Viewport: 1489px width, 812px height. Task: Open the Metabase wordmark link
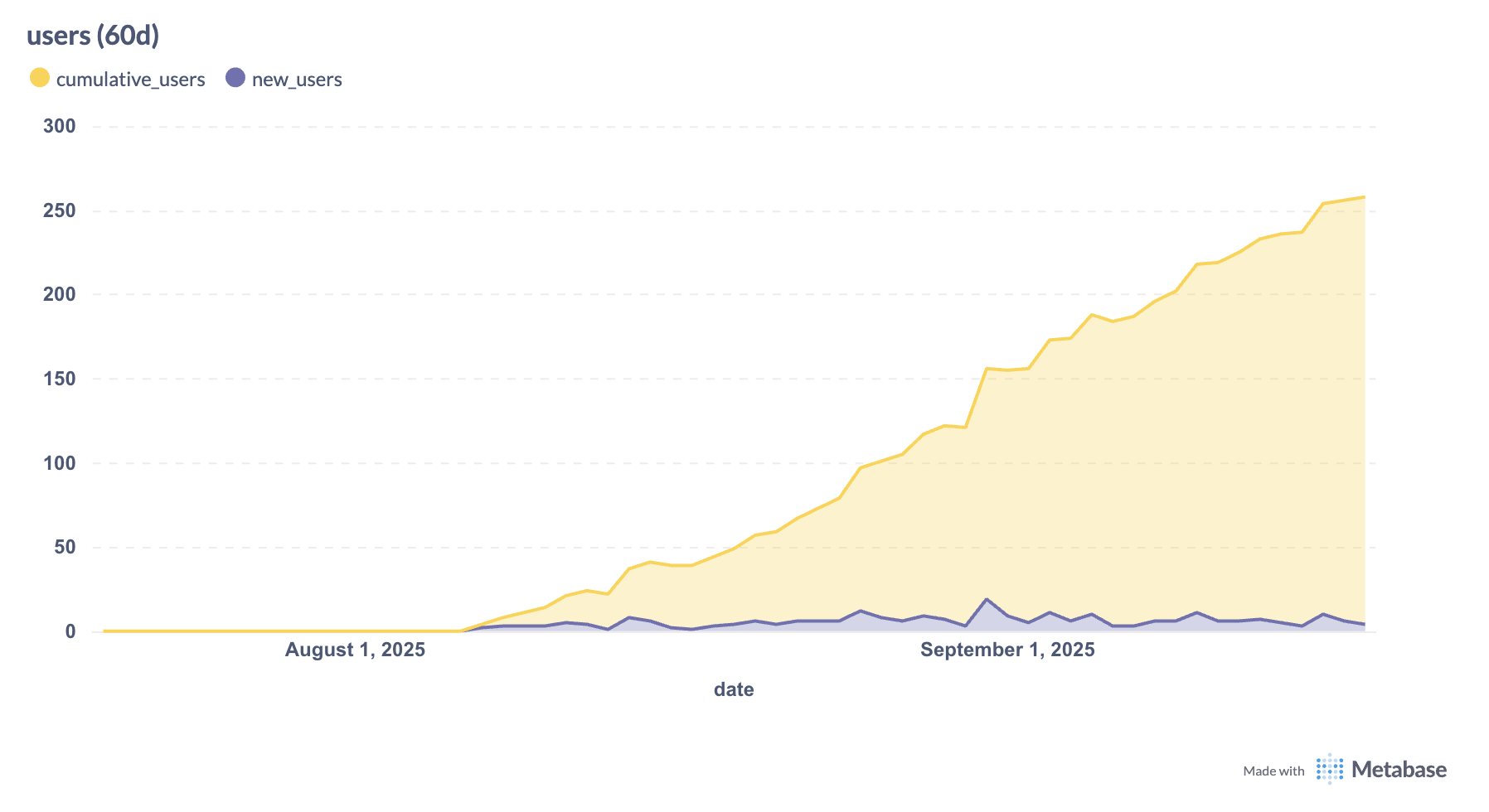[1399, 770]
